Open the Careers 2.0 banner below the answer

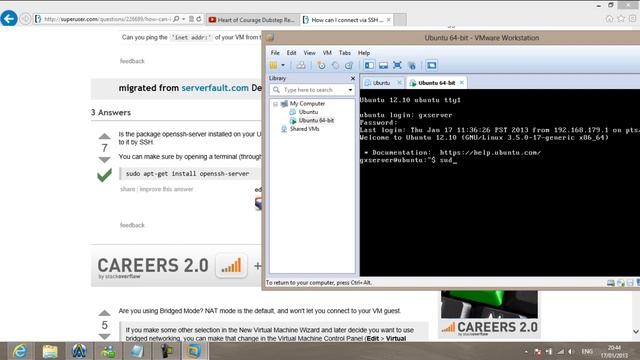176,267
